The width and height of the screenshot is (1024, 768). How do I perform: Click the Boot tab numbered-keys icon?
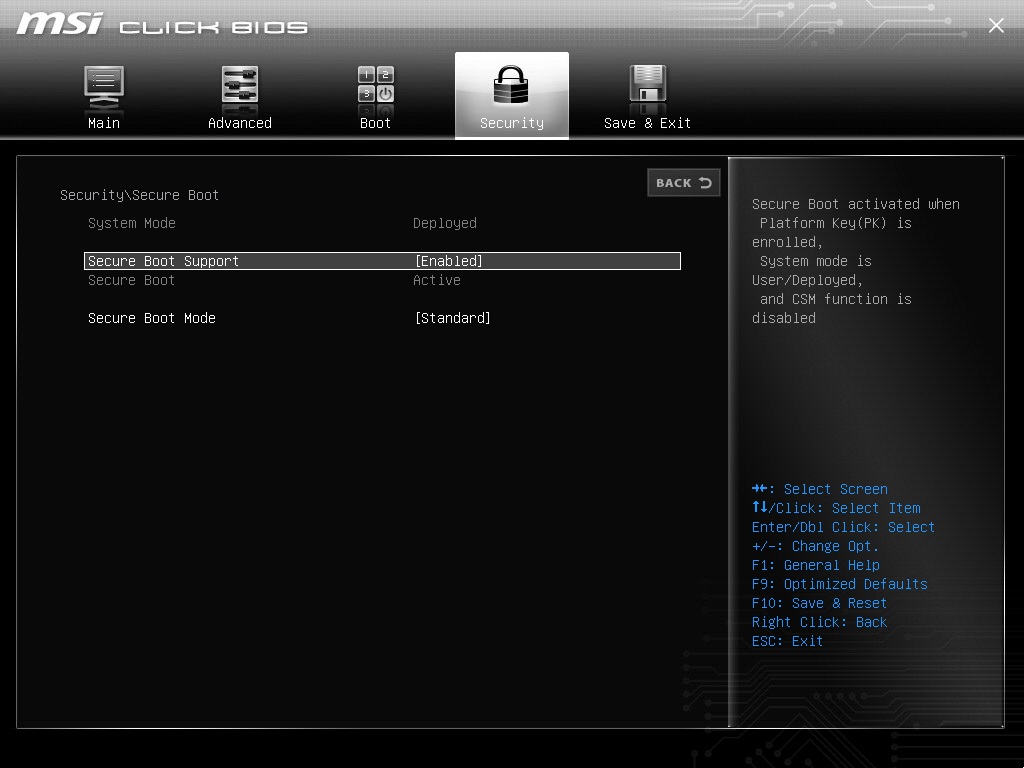pyautogui.click(x=376, y=86)
